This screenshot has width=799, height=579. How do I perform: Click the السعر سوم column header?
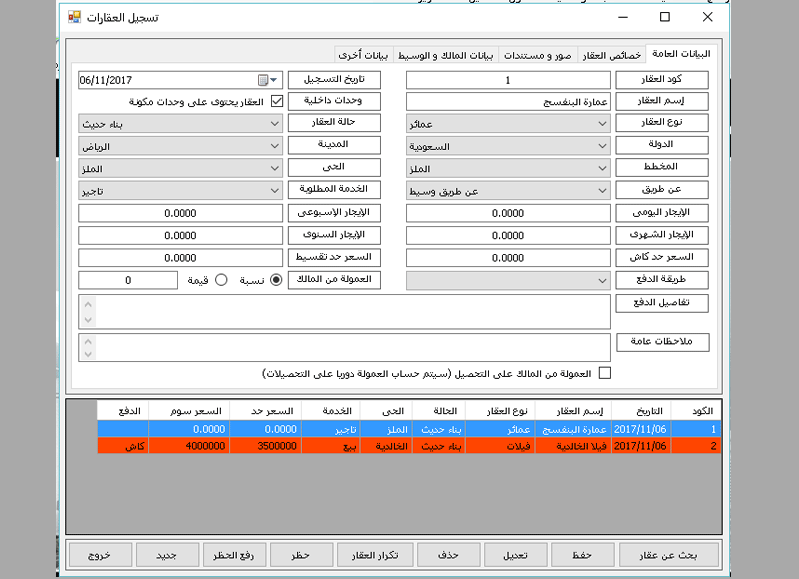click(189, 411)
